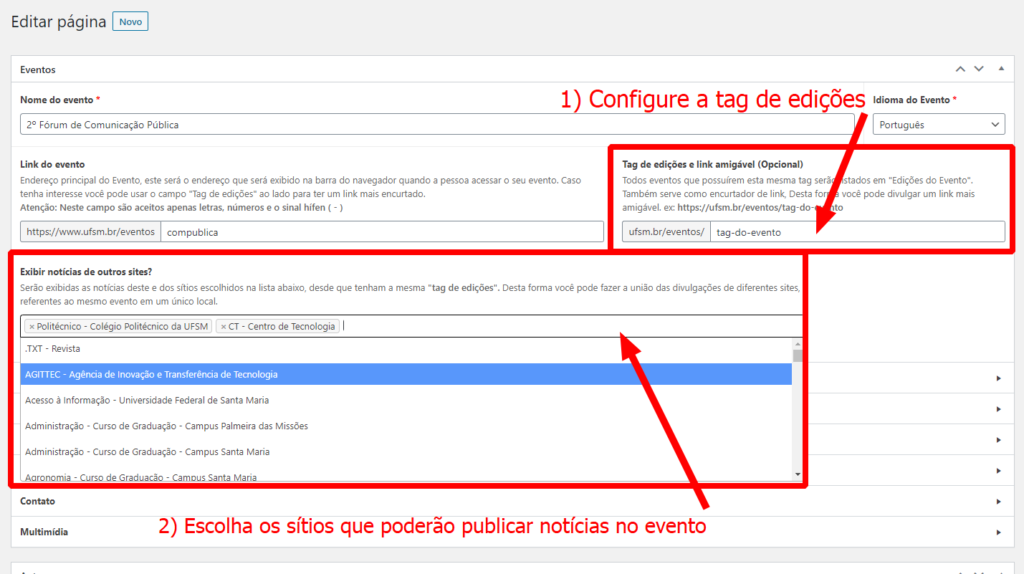Remove the Politécnico site tag
Screen dimensions: 1024x574
pyautogui.click(x=31, y=326)
